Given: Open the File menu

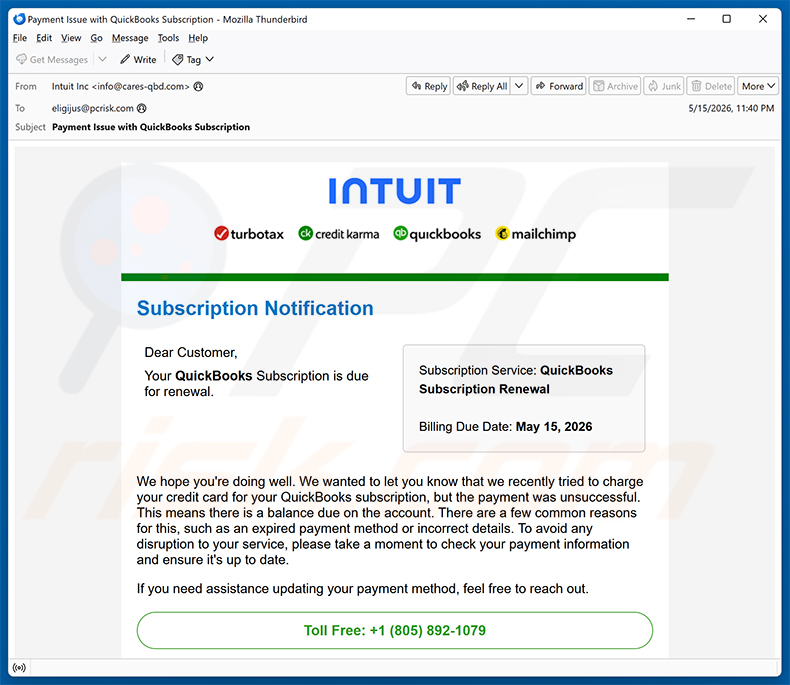Looking at the screenshot, I should 20,38.
